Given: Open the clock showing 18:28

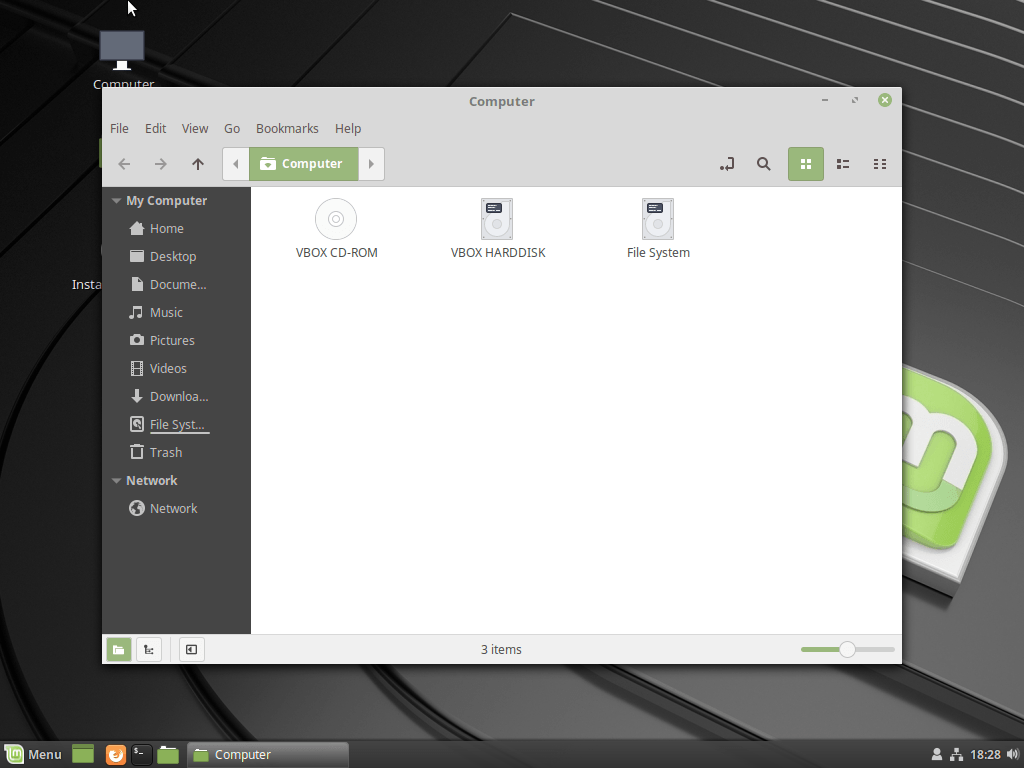Looking at the screenshot, I should 985,755.
